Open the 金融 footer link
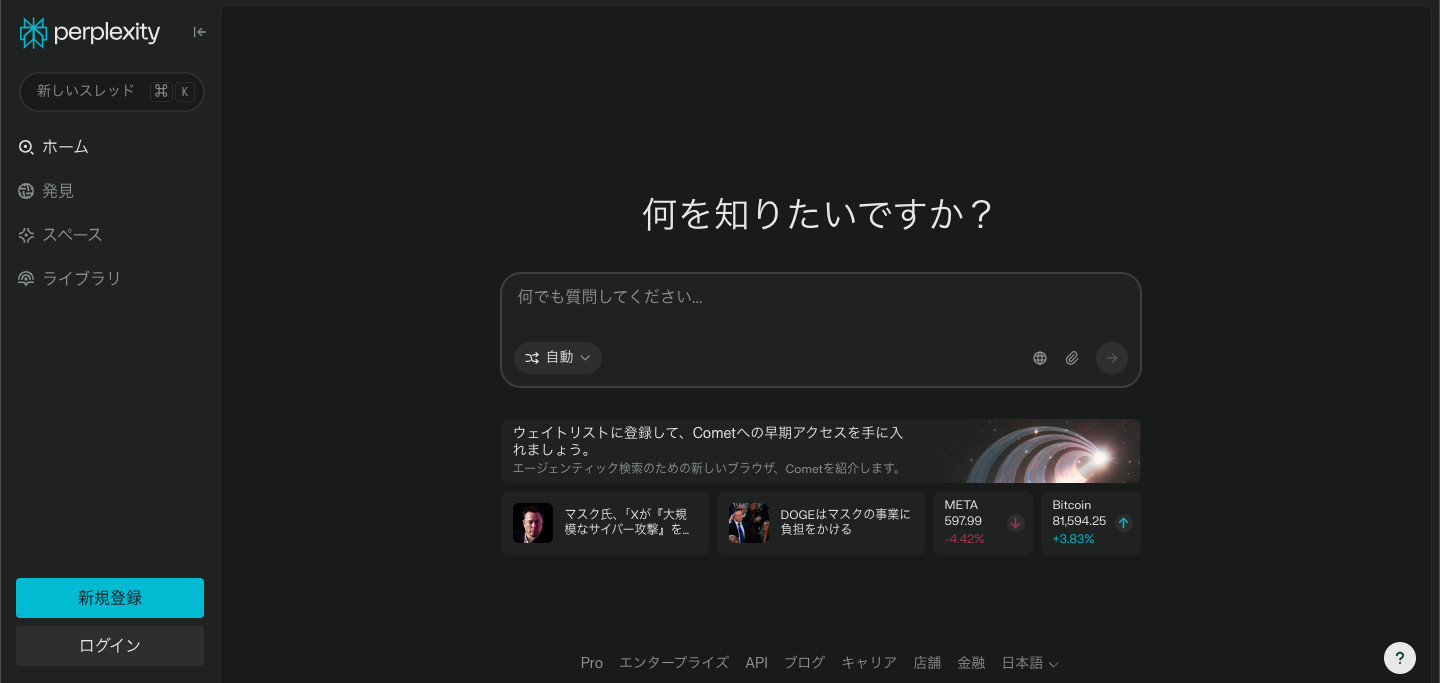Viewport: 1440px width, 683px height. (x=971, y=663)
